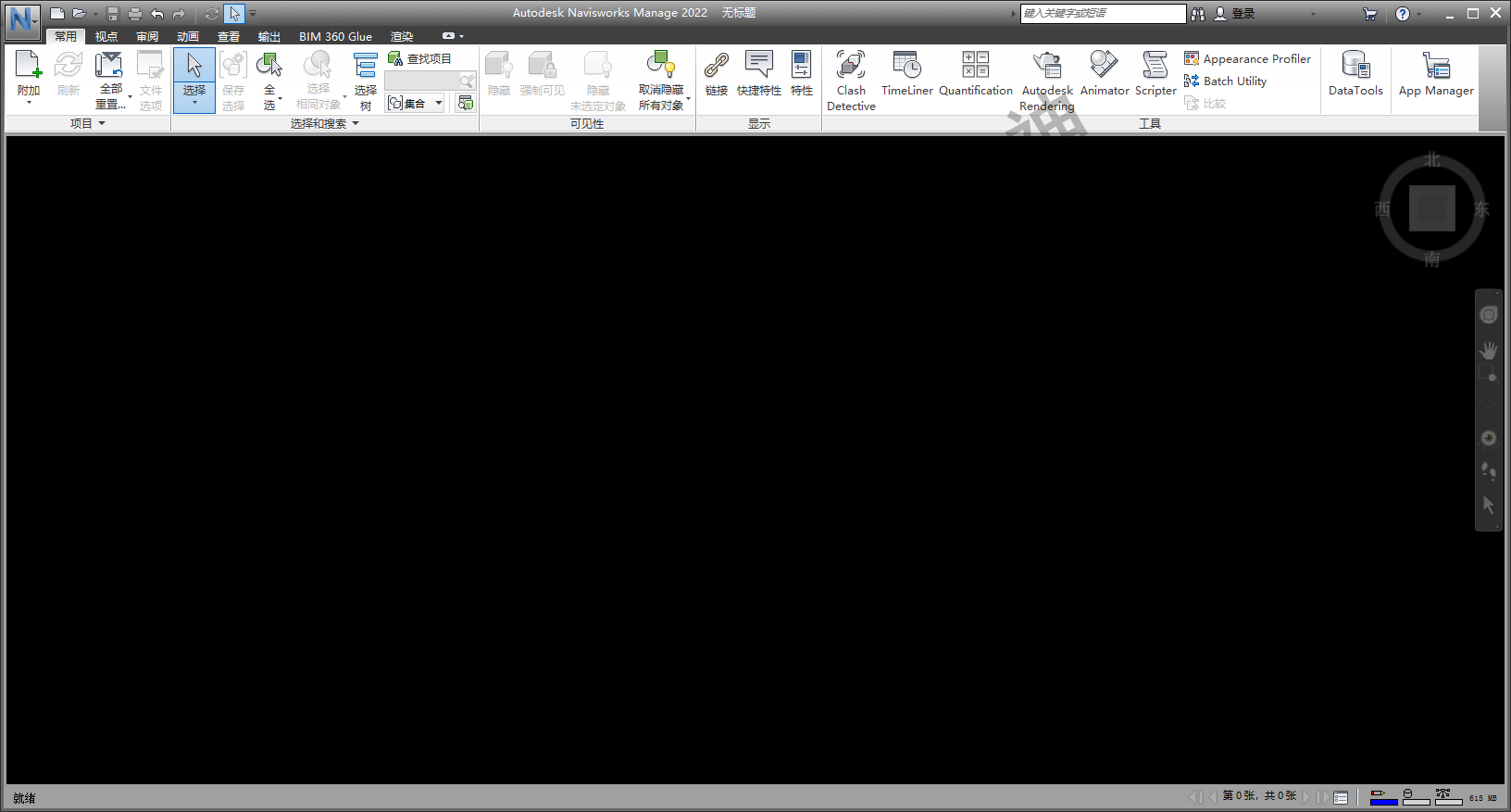Image resolution: width=1511 pixels, height=812 pixels.
Task: Click the sheet browser icon in status bar
Action: tap(1341, 797)
